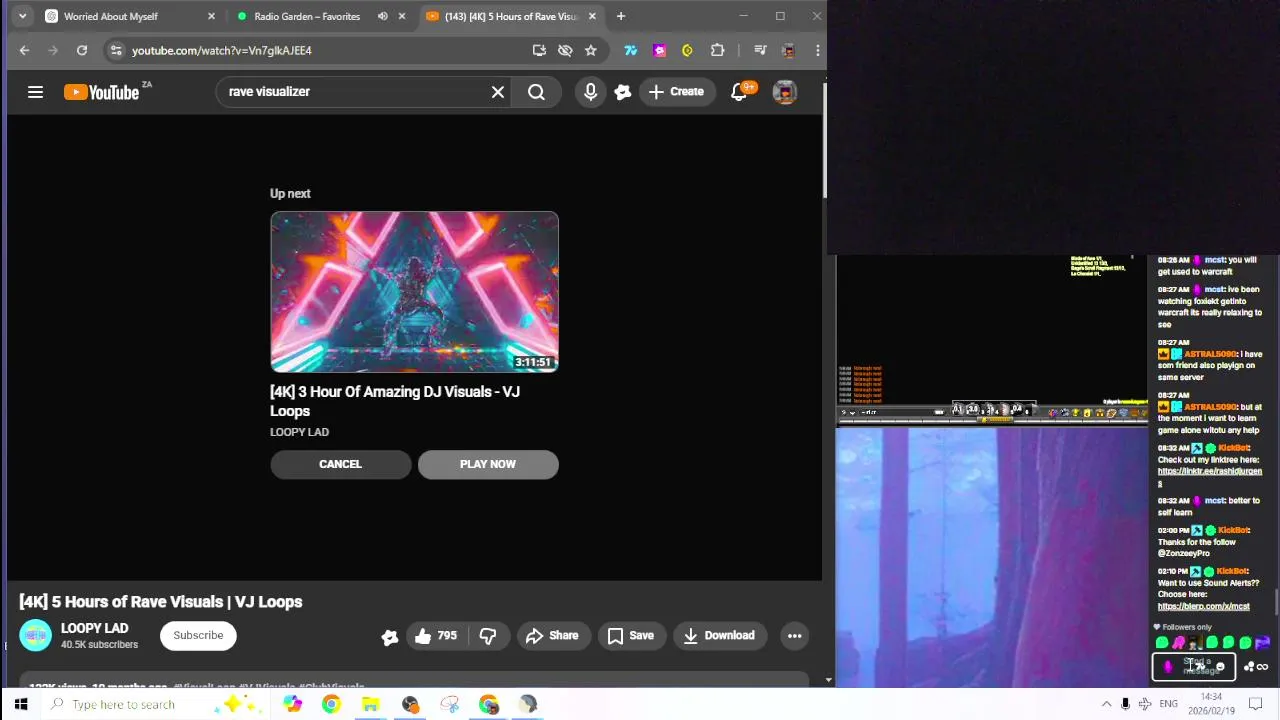Save the video to a playlist

tap(631, 635)
